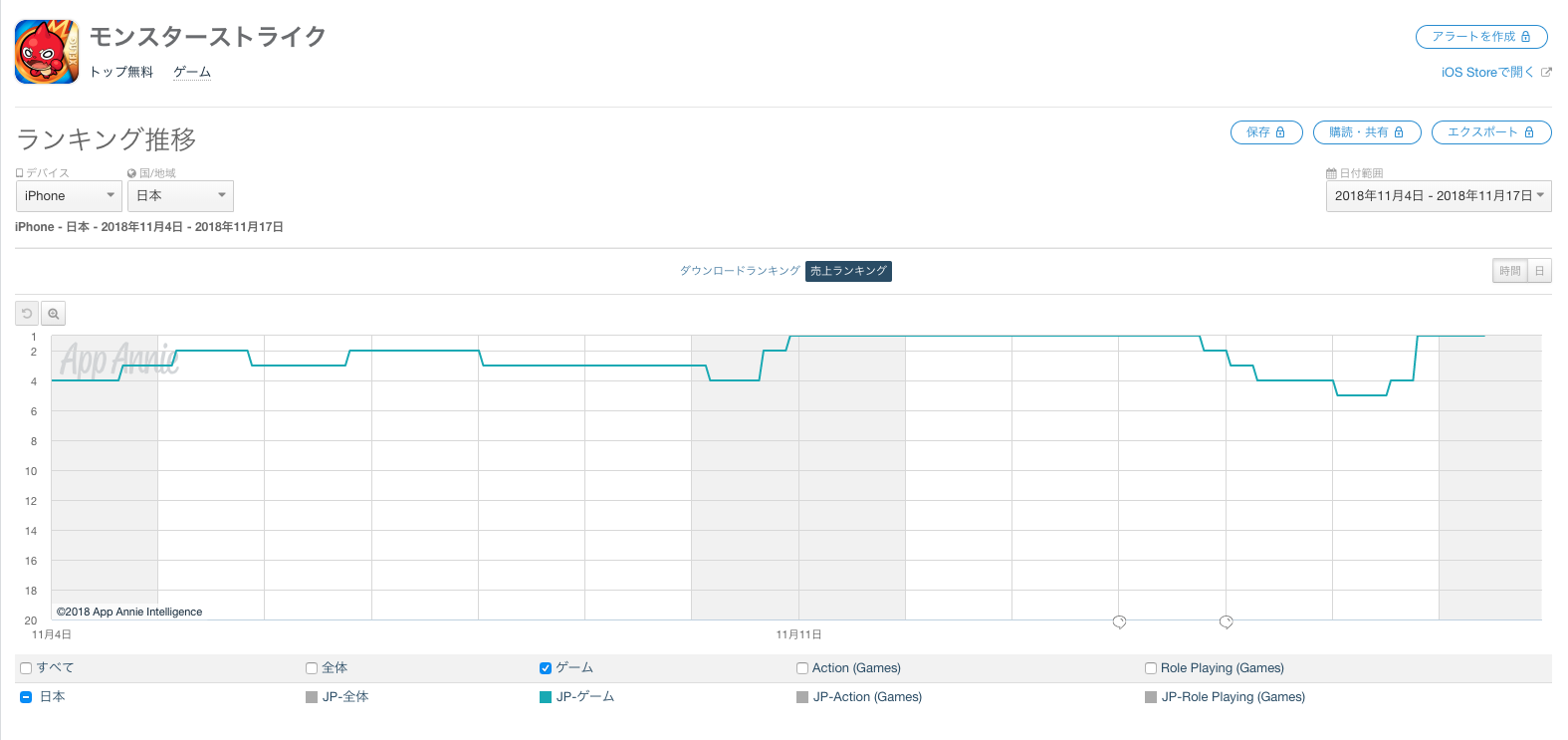Click the 11月11日 axis label

798,634
